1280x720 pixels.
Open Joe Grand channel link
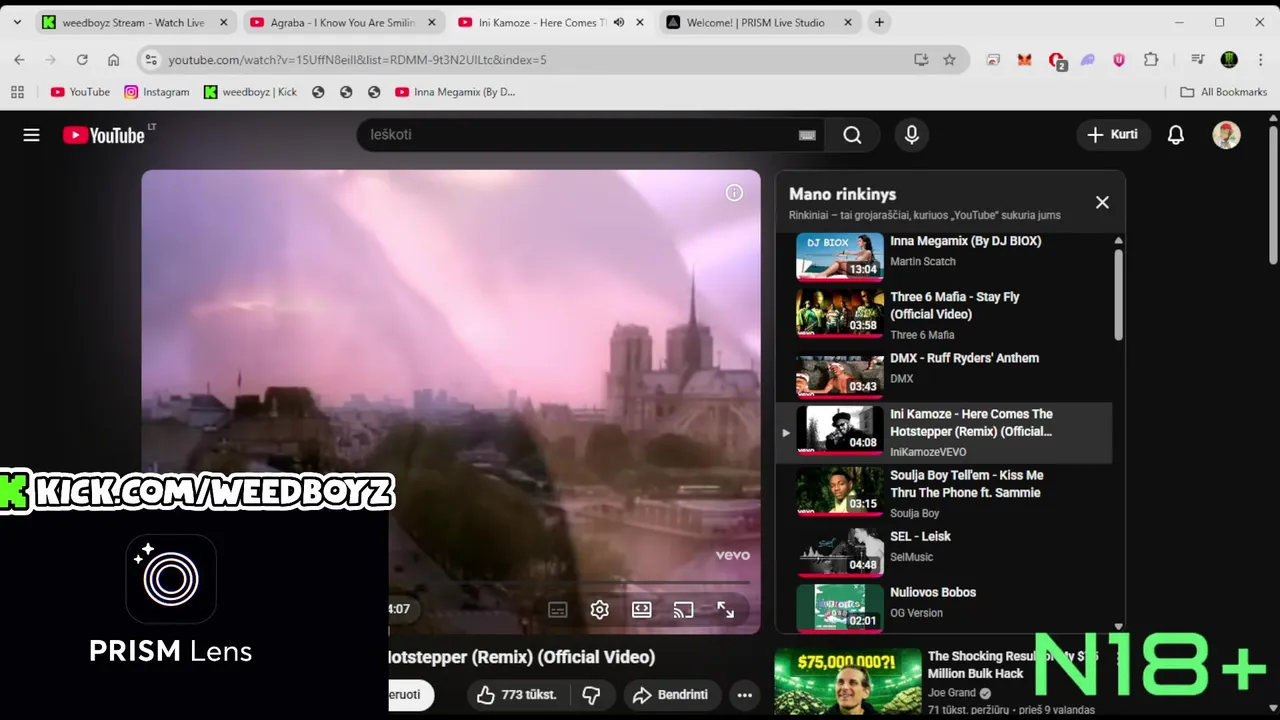click(953, 693)
